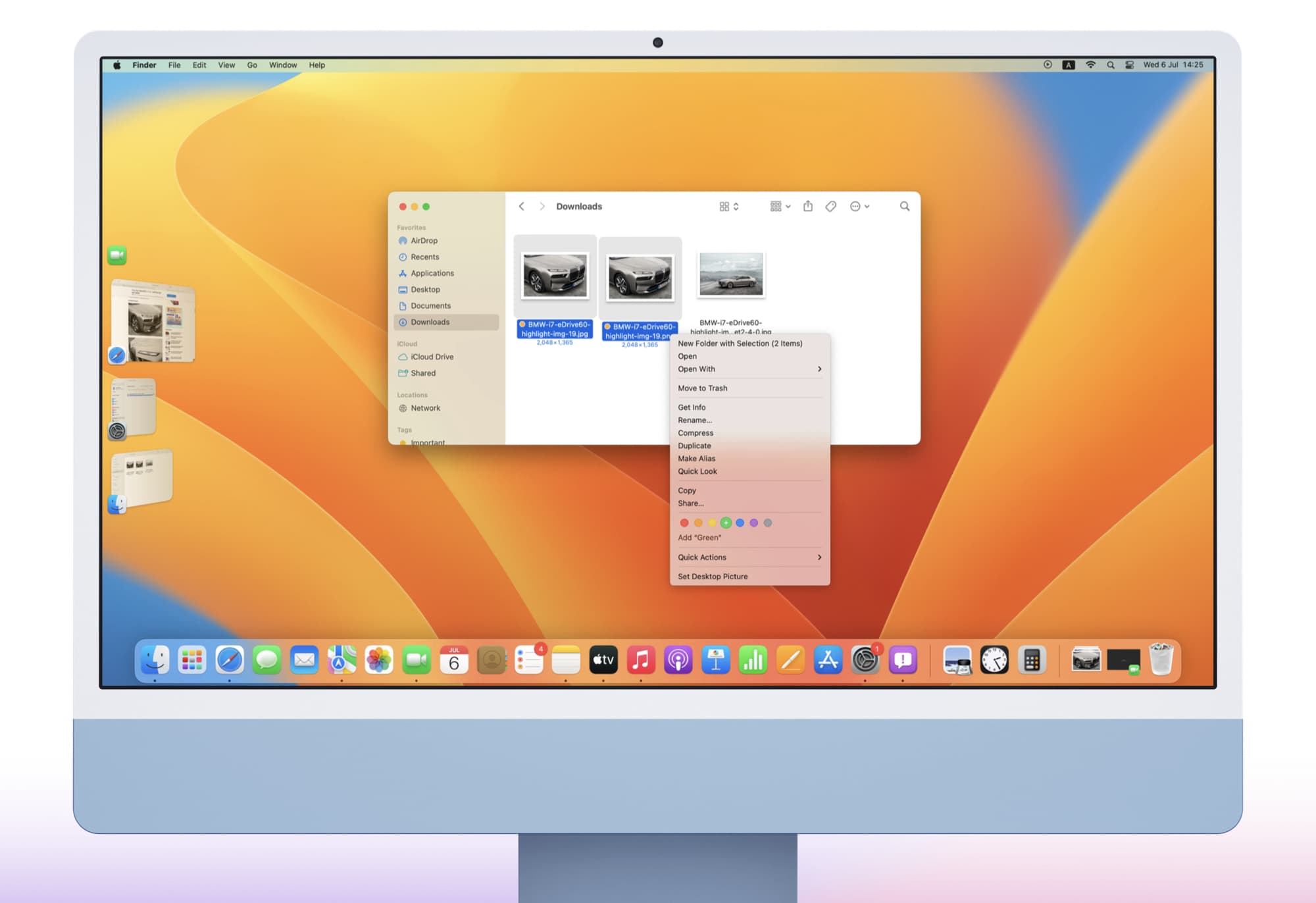Choose Move to Trash from context menu
Viewport: 1316px width, 903px height.
coord(703,388)
